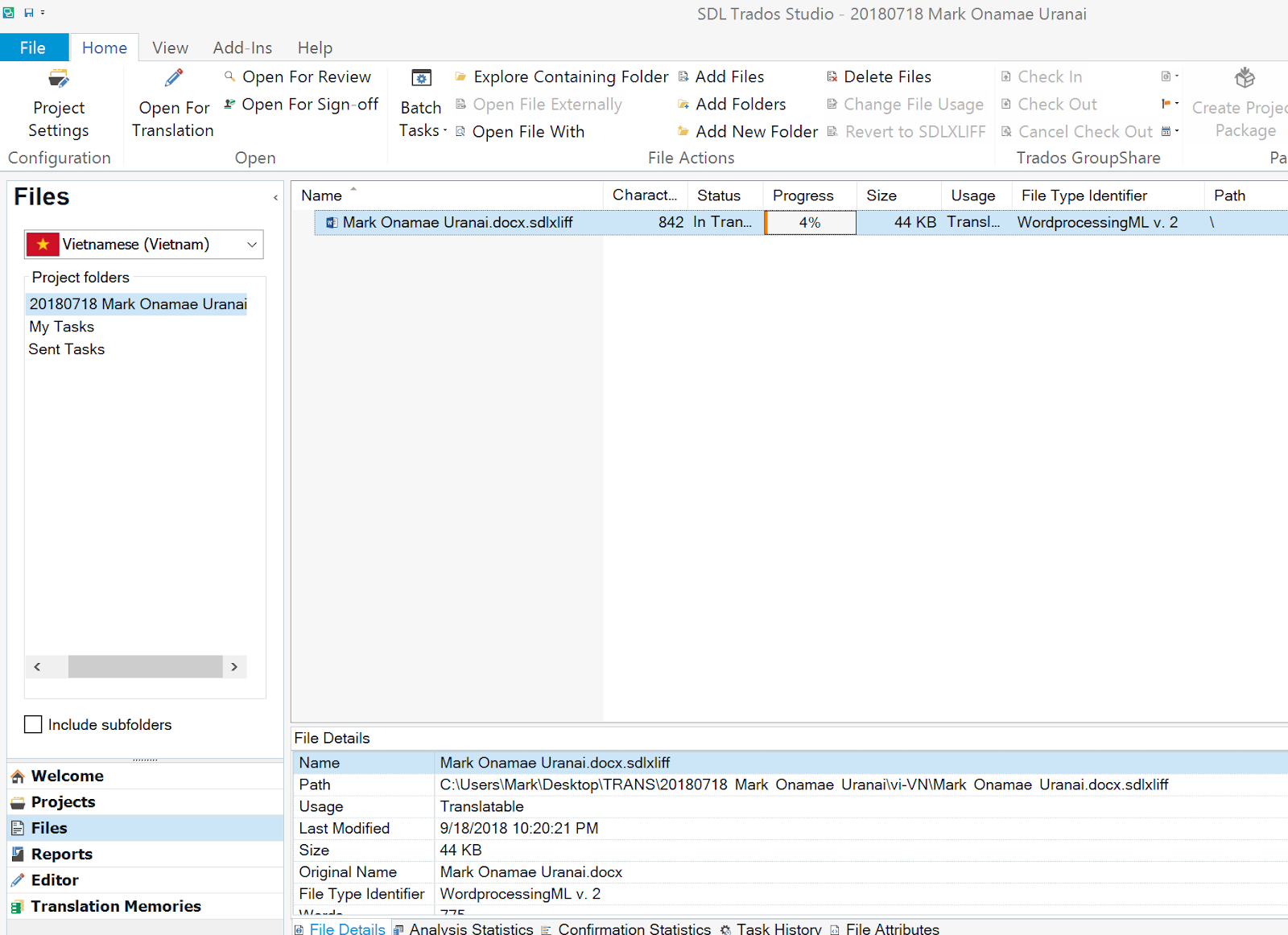This screenshot has height=935, width=1288.
Task: Go to Translation Memories view
Action: pyautogui.click(x=145, y=906)
